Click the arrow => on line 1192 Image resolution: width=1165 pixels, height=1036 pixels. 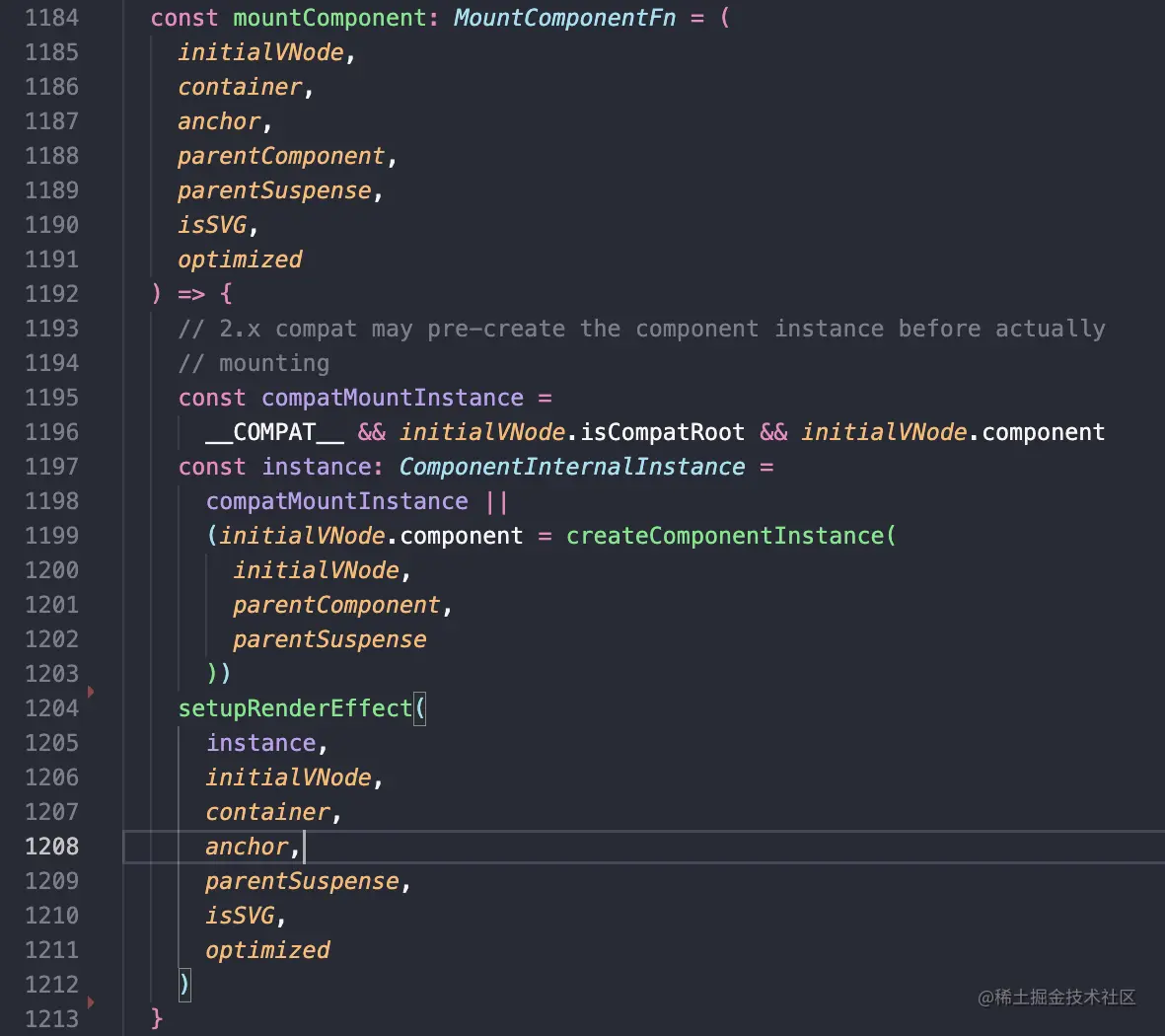pyautogui.click(x=191, y=294)
